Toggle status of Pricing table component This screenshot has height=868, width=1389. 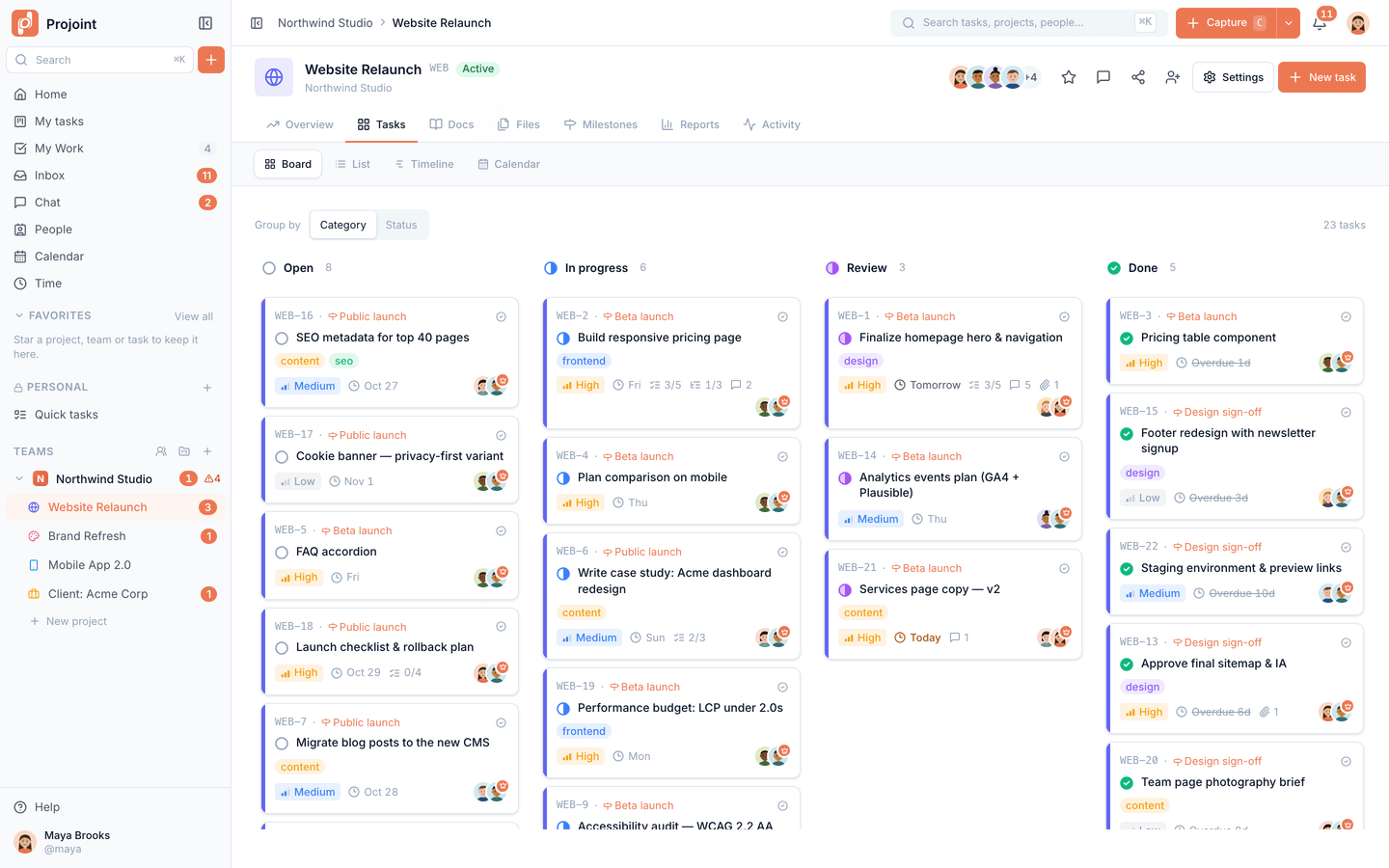tap(1127, 339)
